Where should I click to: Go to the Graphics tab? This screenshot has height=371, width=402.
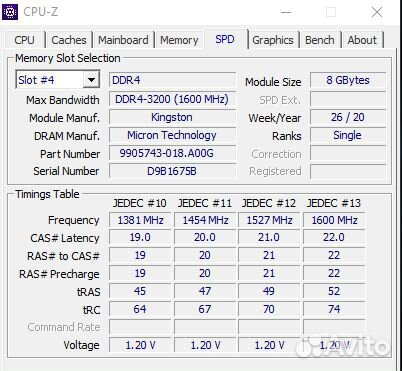[273, 40]
